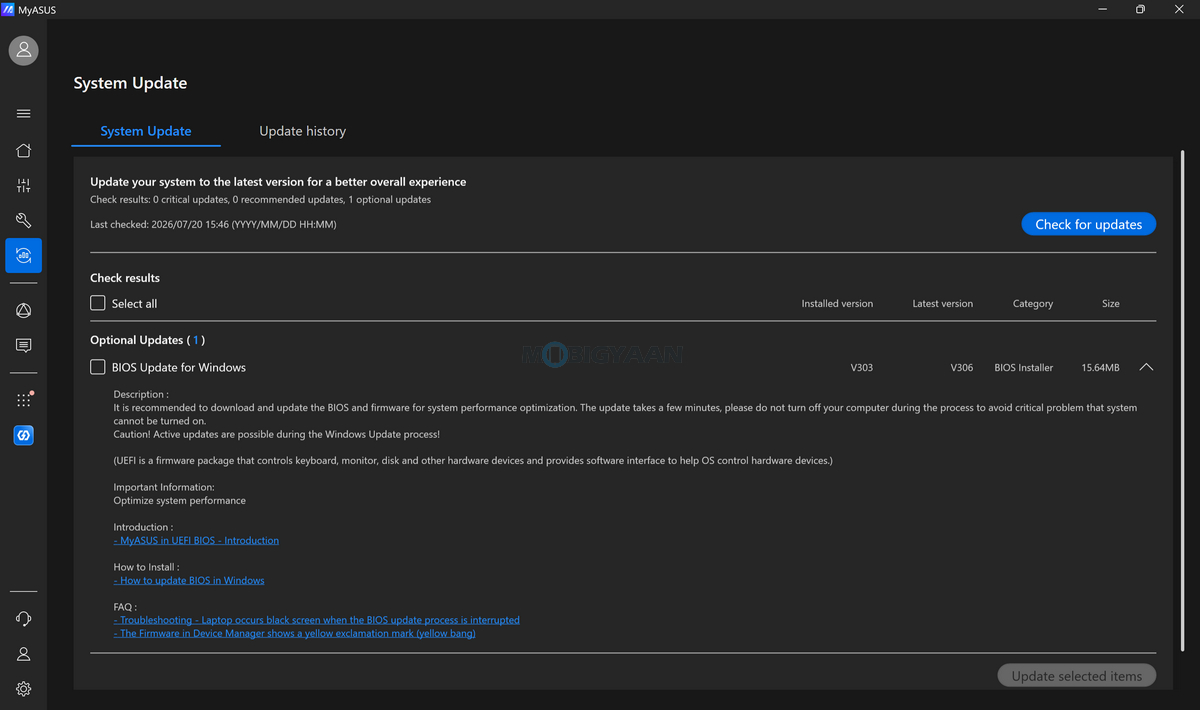The image size is (1200, 710).
Task: Open customer support headset icon
Action: [24, 619]
